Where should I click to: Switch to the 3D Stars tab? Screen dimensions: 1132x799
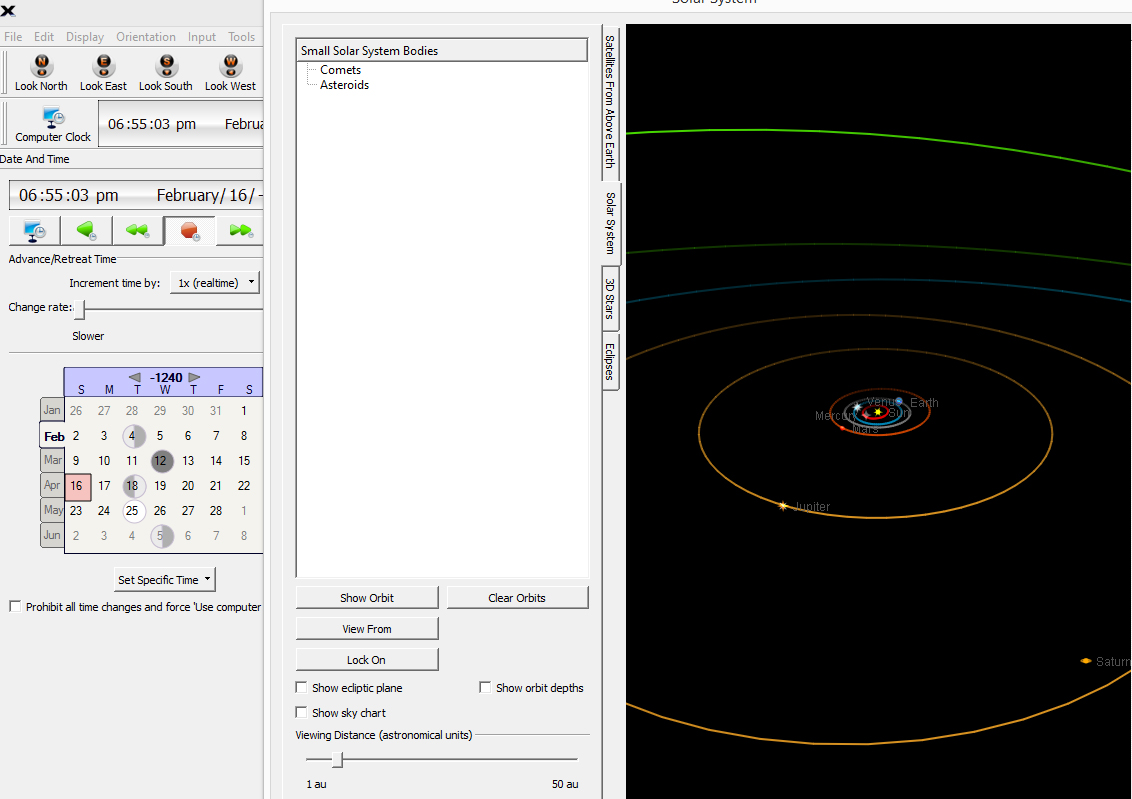click(610, 298)
